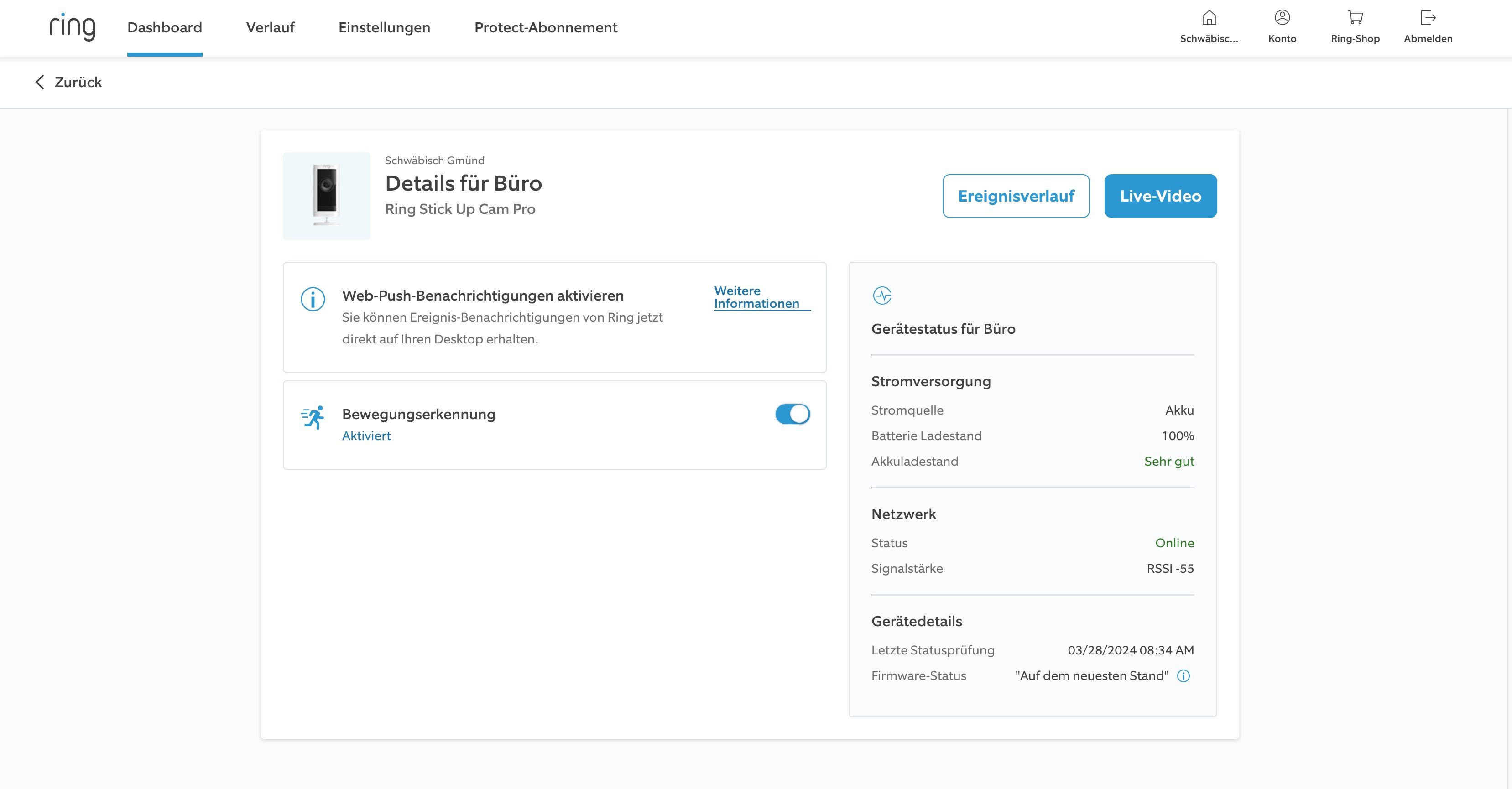Click the Abmelden logout icon
This screenshot has height=789, width=1512.
pos(1428,18)
